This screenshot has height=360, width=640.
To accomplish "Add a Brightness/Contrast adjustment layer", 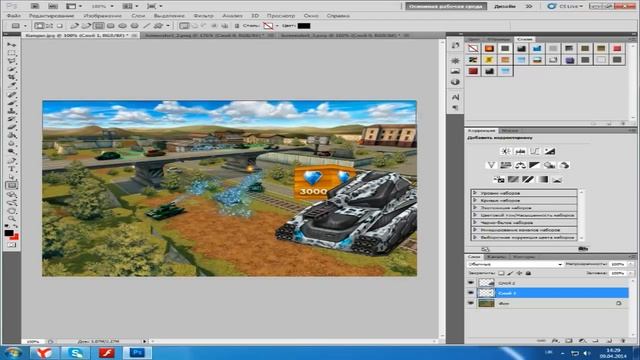I will point(506,151).
